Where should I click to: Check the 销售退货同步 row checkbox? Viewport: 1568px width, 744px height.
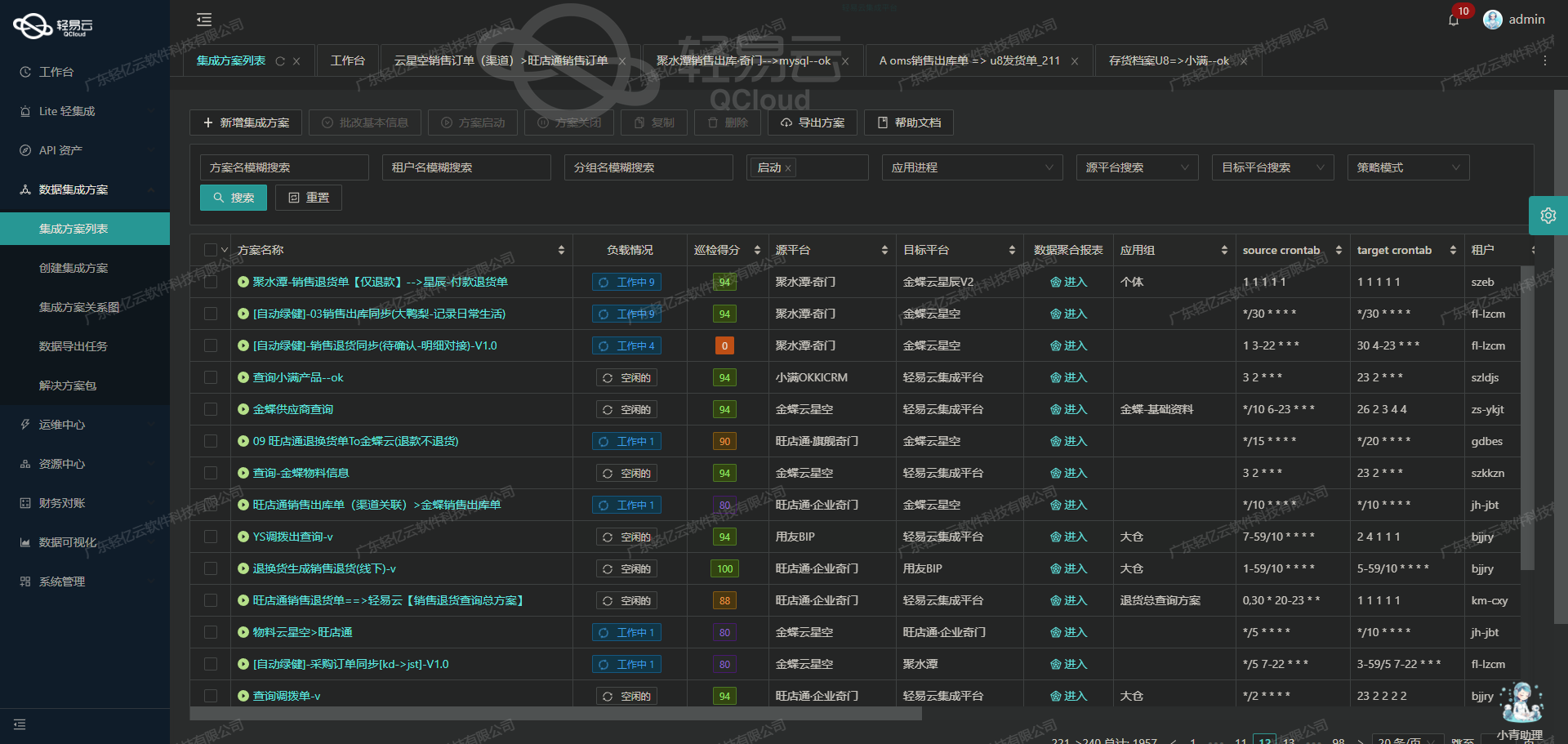pos(211,345)
